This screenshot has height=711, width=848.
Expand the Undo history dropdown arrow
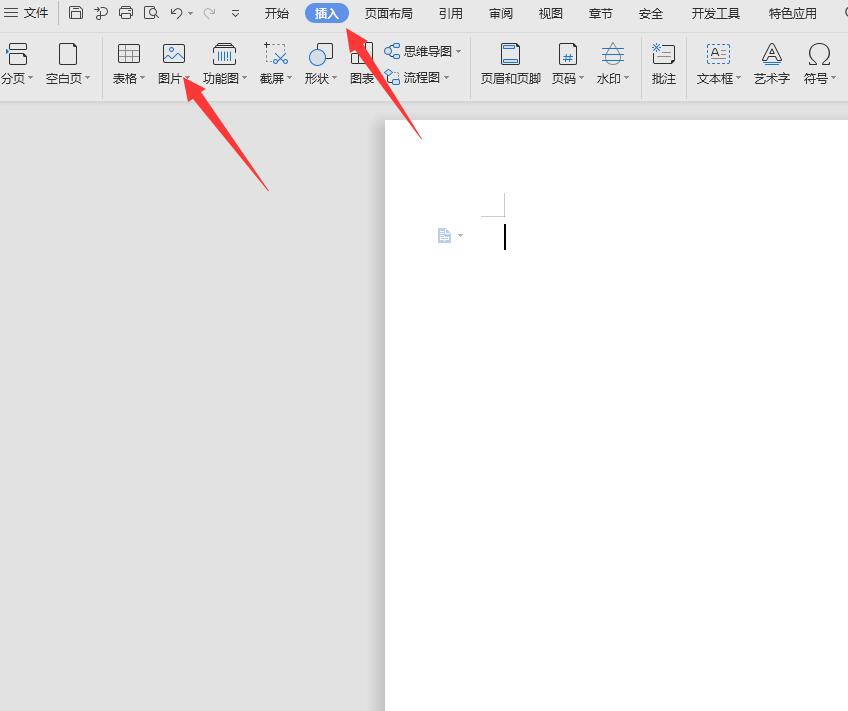coord(190,14)
